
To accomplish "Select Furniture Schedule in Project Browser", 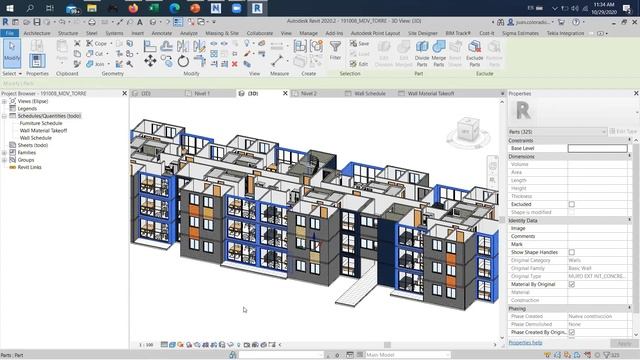I will 41,123.
